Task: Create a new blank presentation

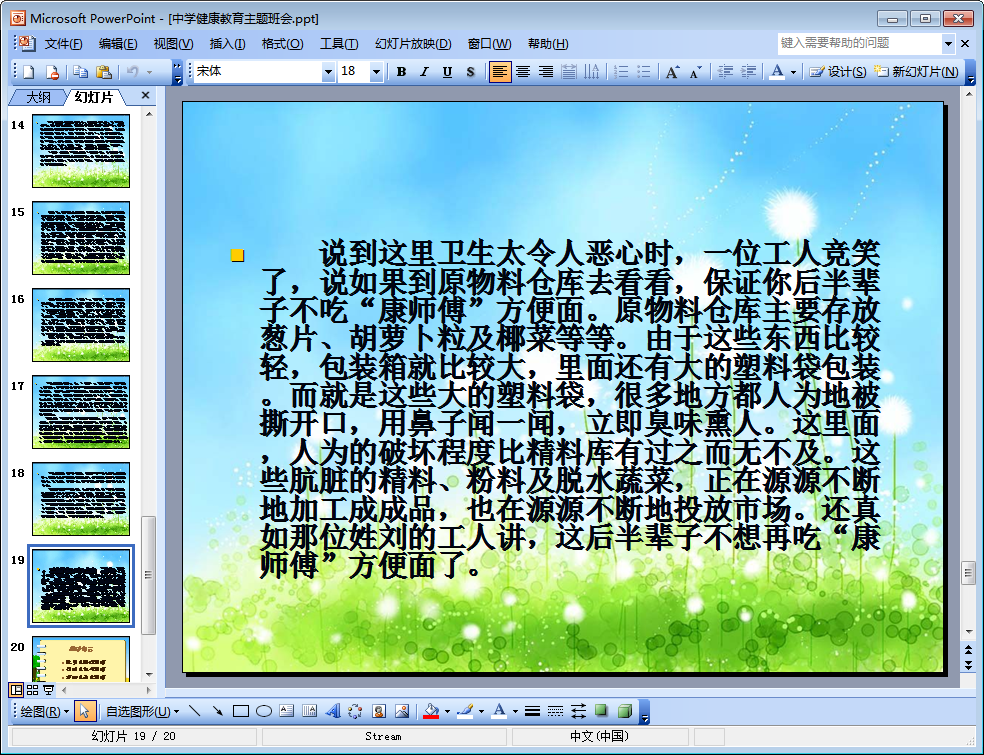Action: click(29, 72)
